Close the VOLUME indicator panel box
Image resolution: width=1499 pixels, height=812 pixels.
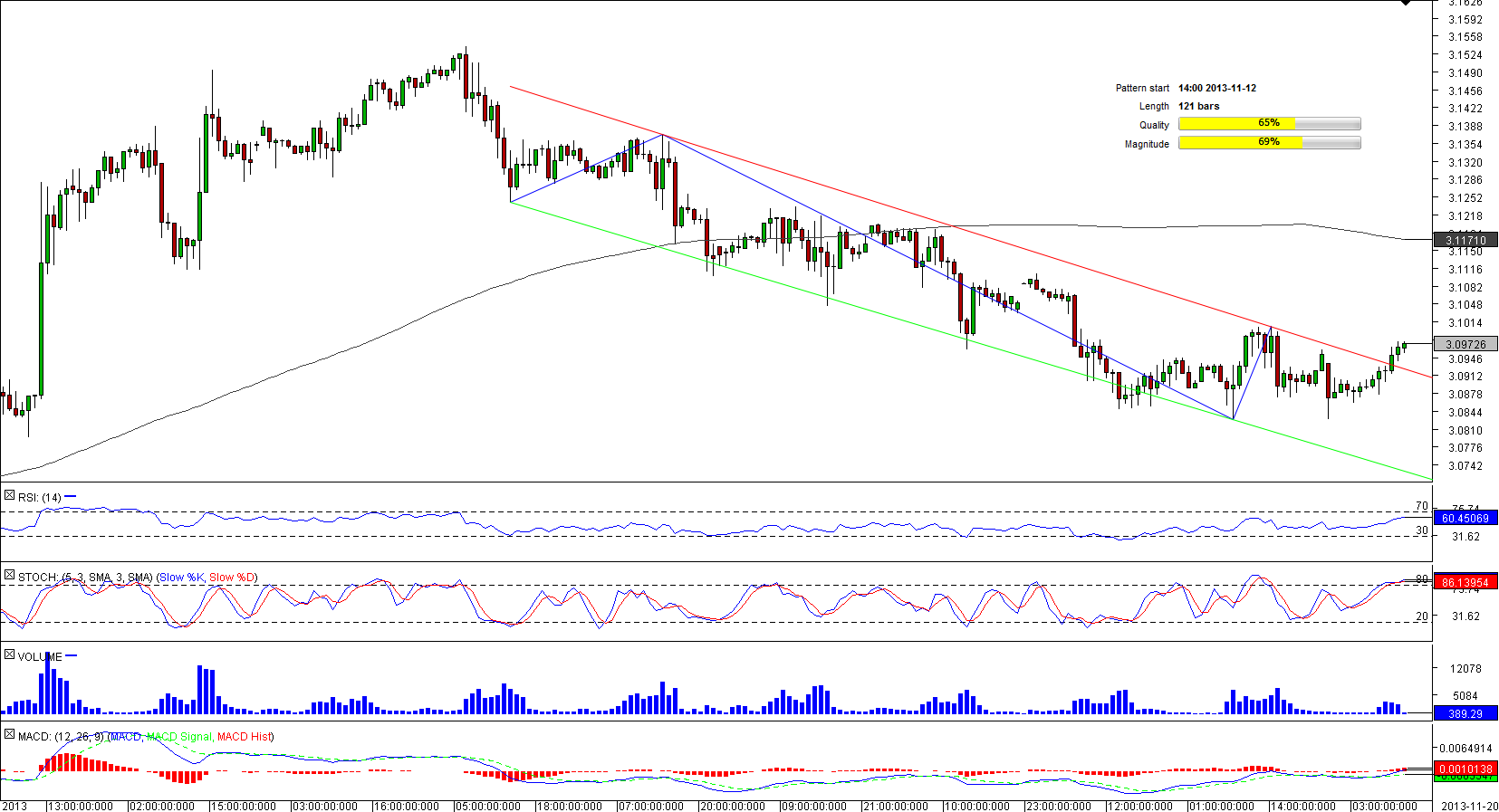pyautogui.click(x=9, y=654)
